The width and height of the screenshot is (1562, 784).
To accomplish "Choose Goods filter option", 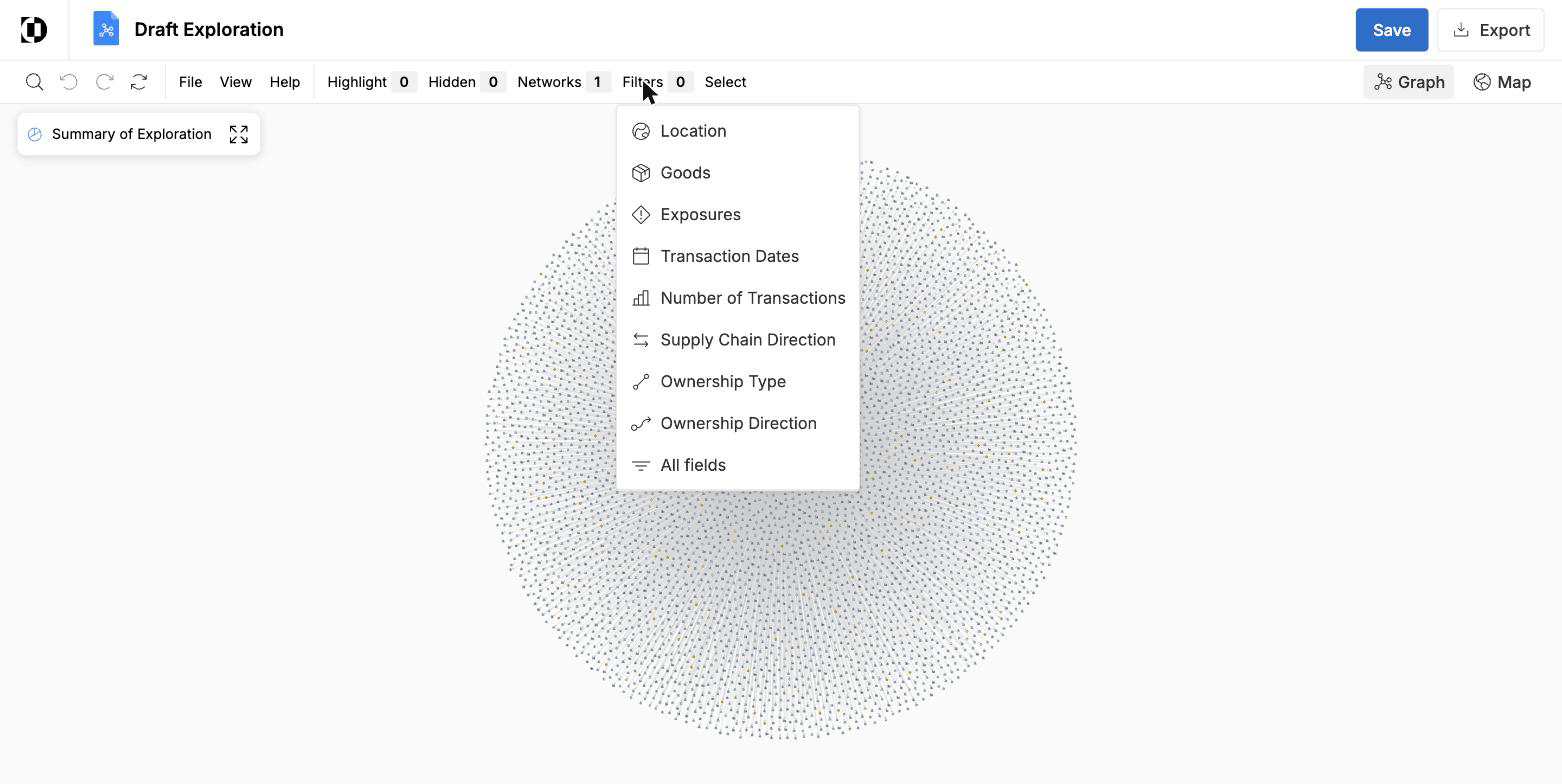I will tap(738, 173).
